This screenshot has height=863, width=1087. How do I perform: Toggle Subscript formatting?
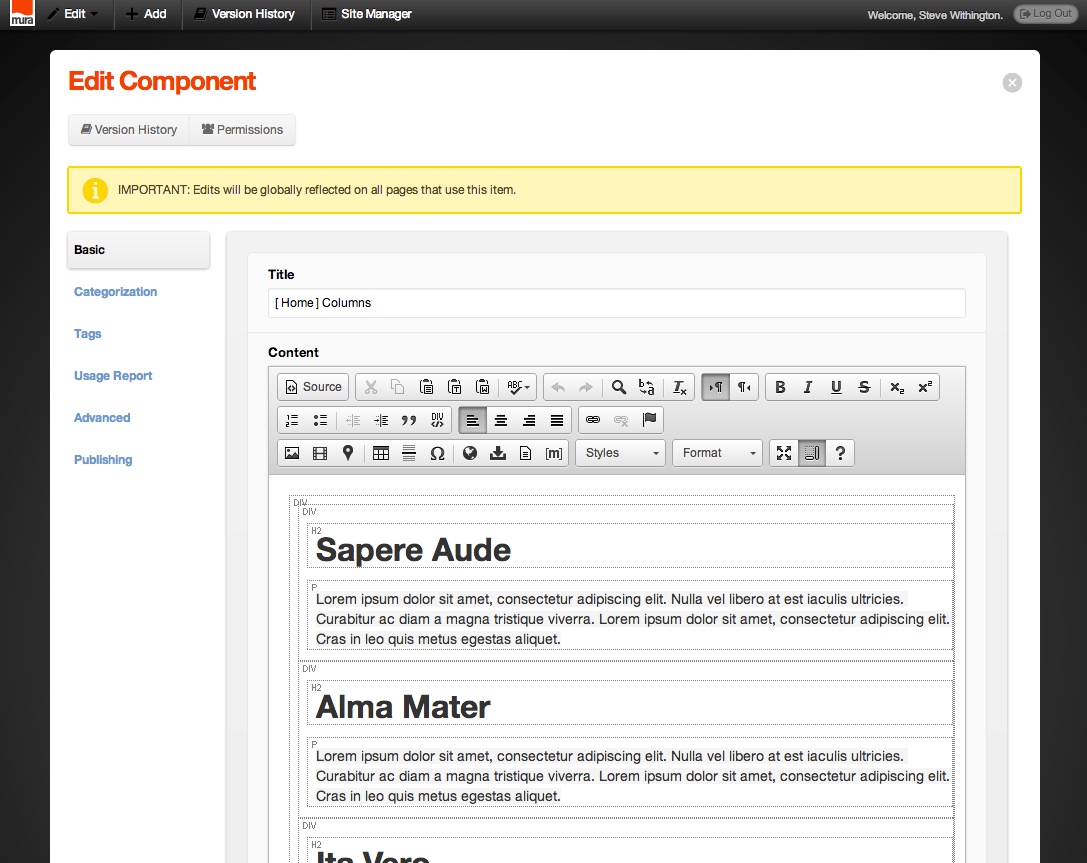click(x=897, y=387)
